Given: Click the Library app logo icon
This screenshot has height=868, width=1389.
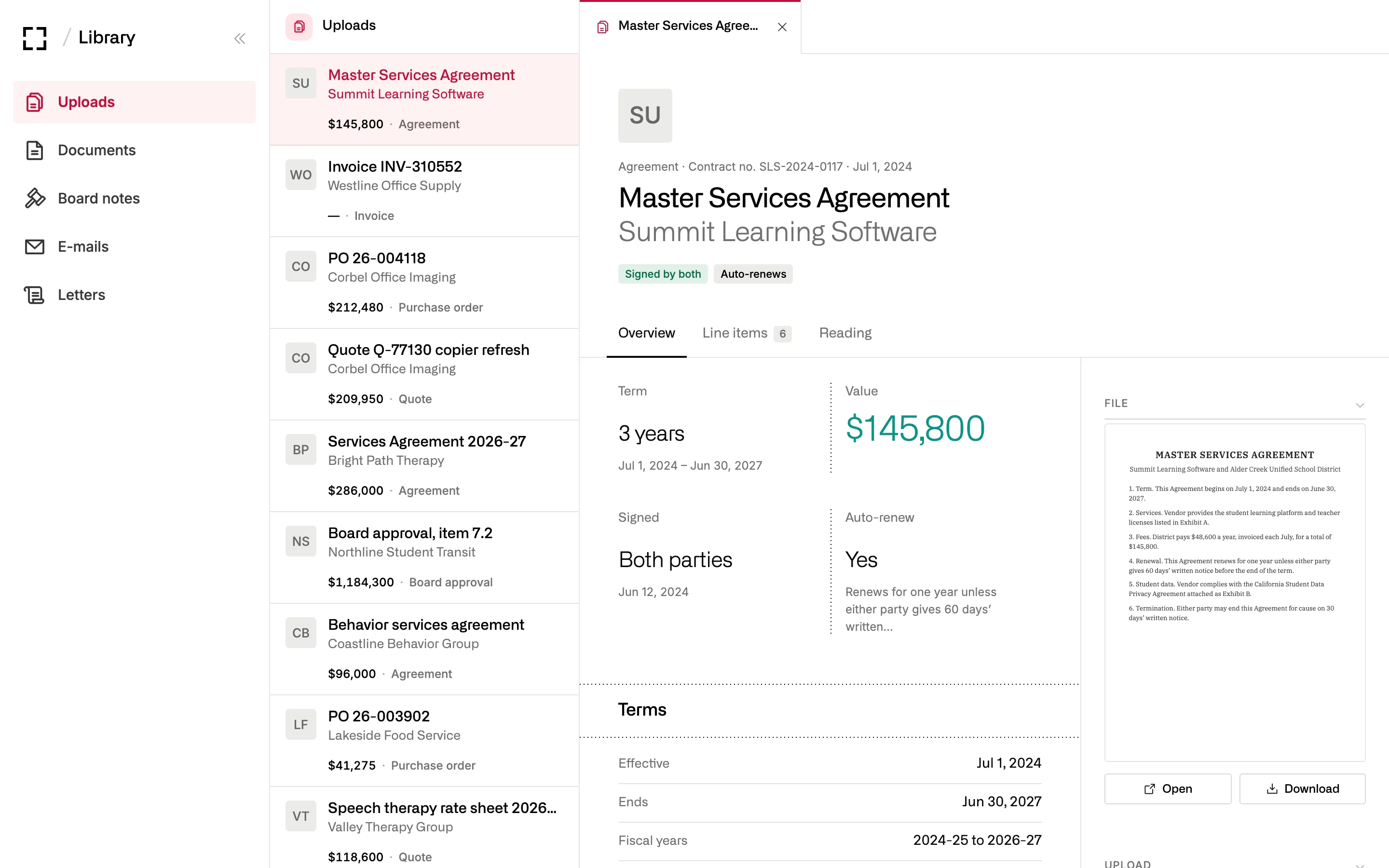Looking at the screenshot, I should [34, 38].
